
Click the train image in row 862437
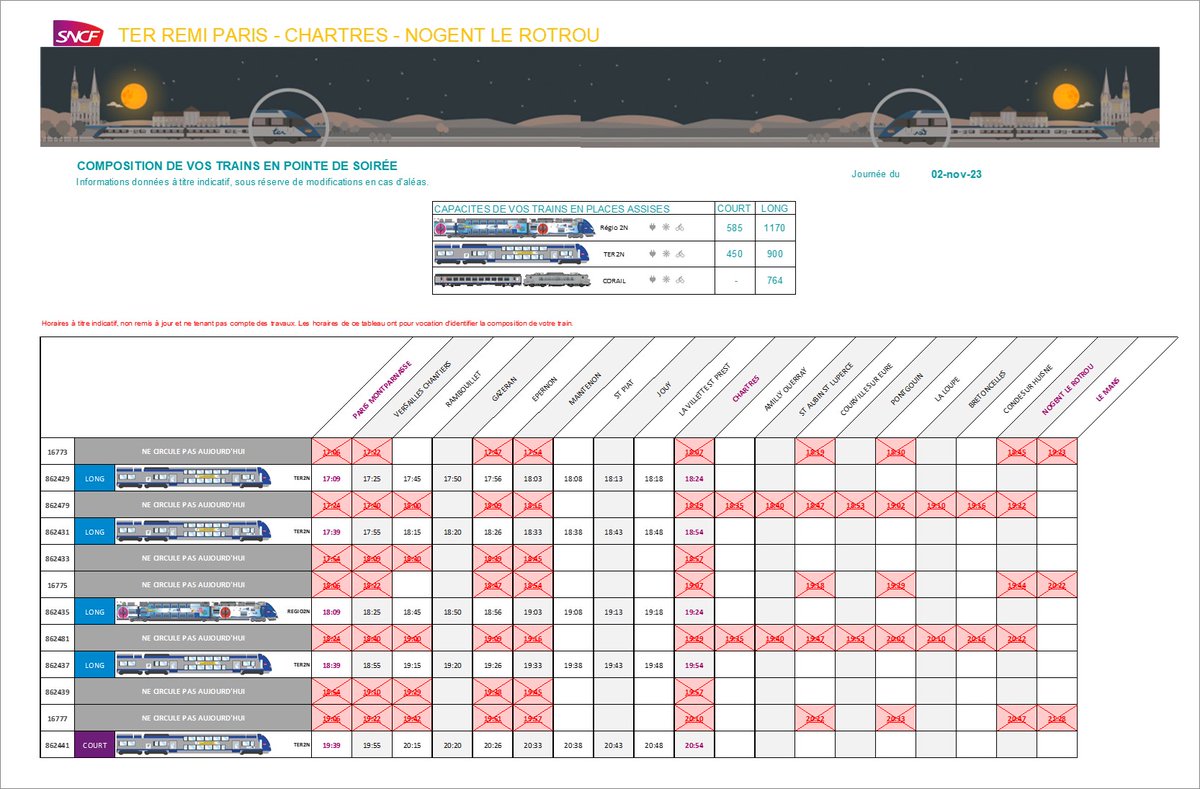click(195, 665)
